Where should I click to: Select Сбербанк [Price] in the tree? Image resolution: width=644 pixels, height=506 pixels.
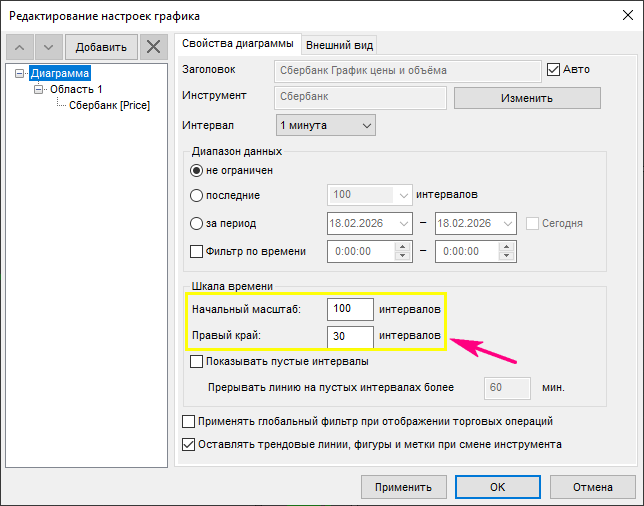tap(109, 105)
